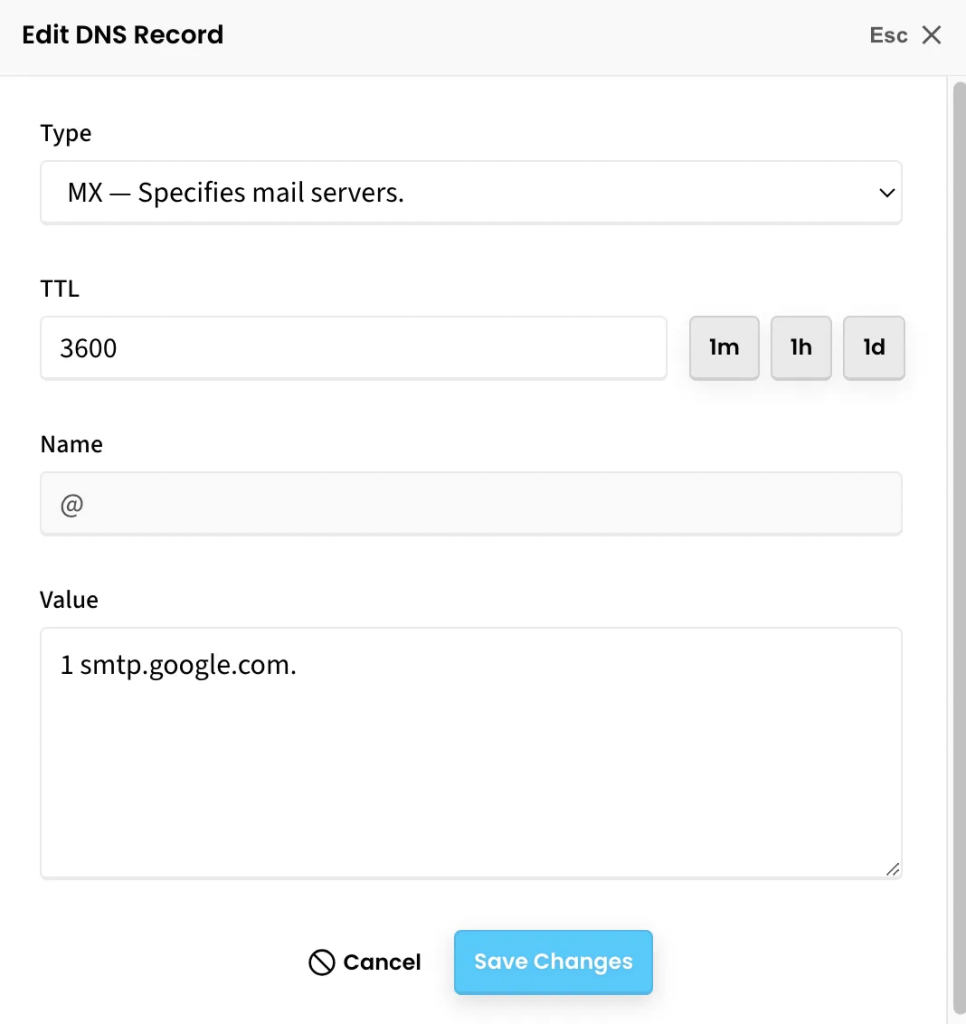Viewport: 966px width, 1024px height.
Task: Click the Esc shortcut label
Action: pos(888,36)
